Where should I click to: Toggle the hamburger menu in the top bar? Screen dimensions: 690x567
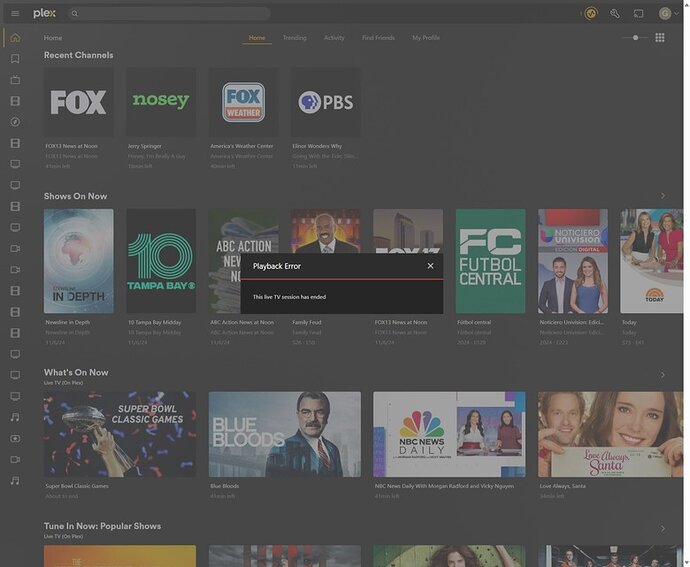point(15,14)
